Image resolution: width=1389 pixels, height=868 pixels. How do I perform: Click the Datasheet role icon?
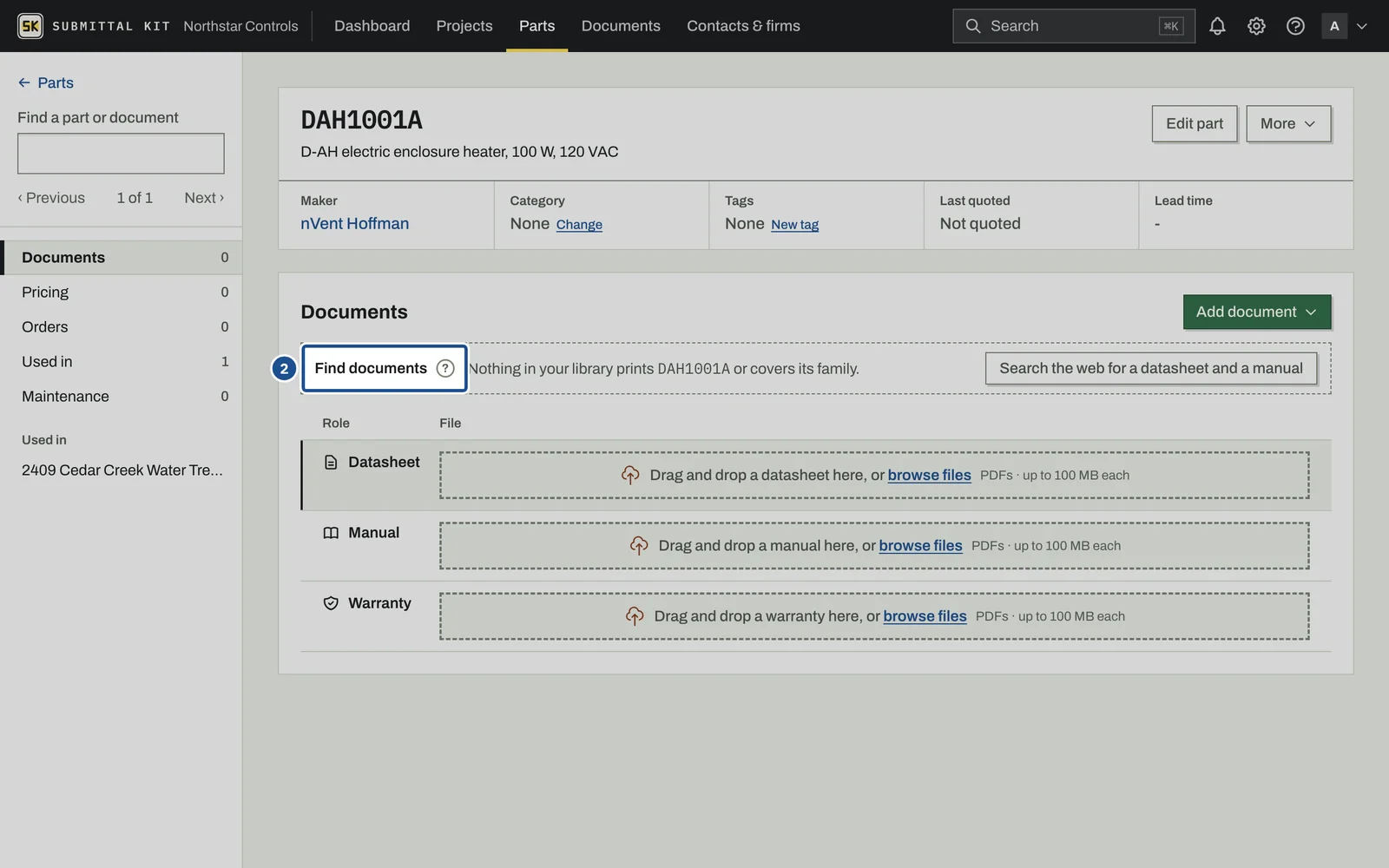pos(331,463)
